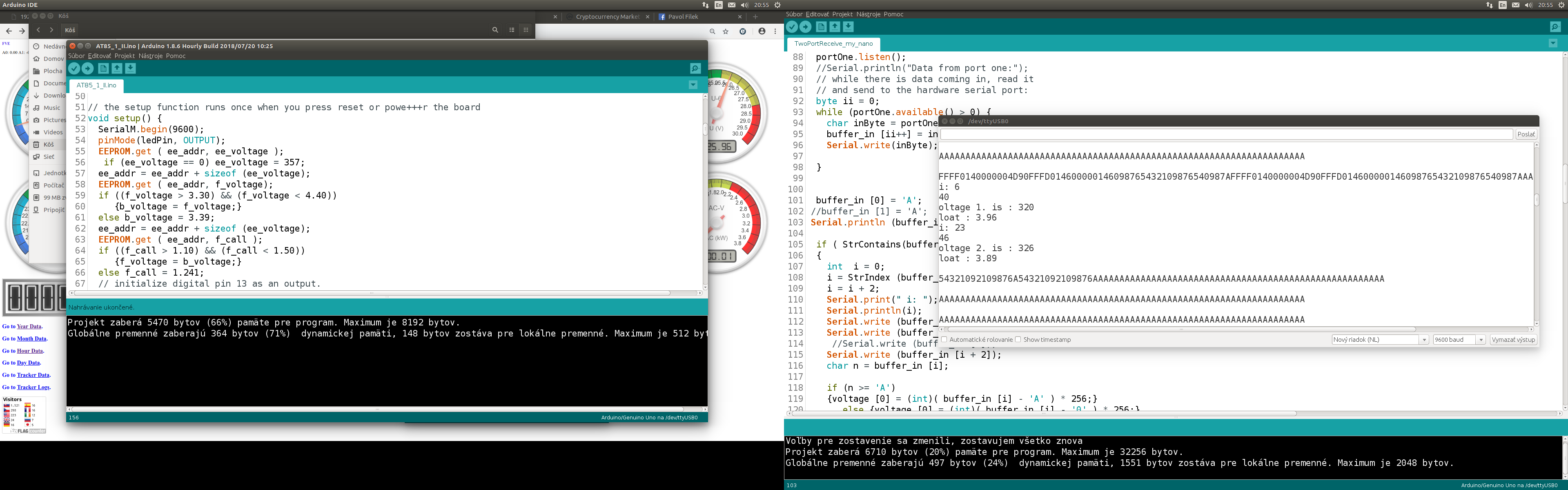Click Verify in AT85_1_II Arduino window

click(x=74, y=69)
